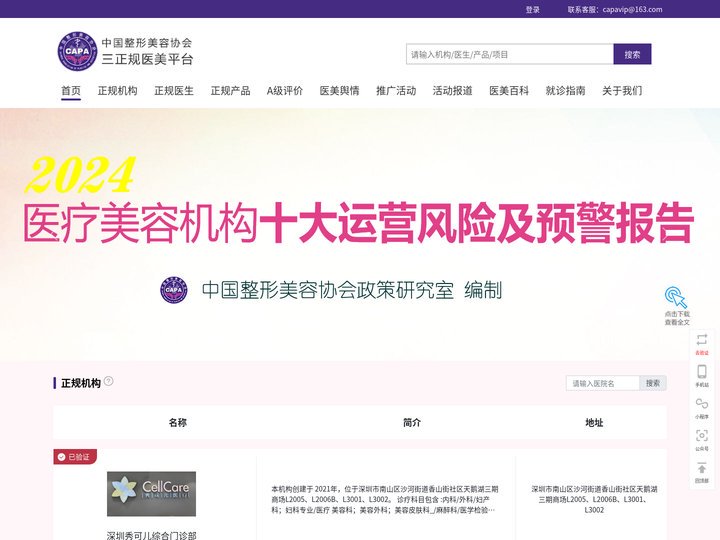Image resolution: width=720 pixels, height=540 pixels.
Task: Click the address text 深圳市南山区沙河街道
Action: (x=594, y=499)
